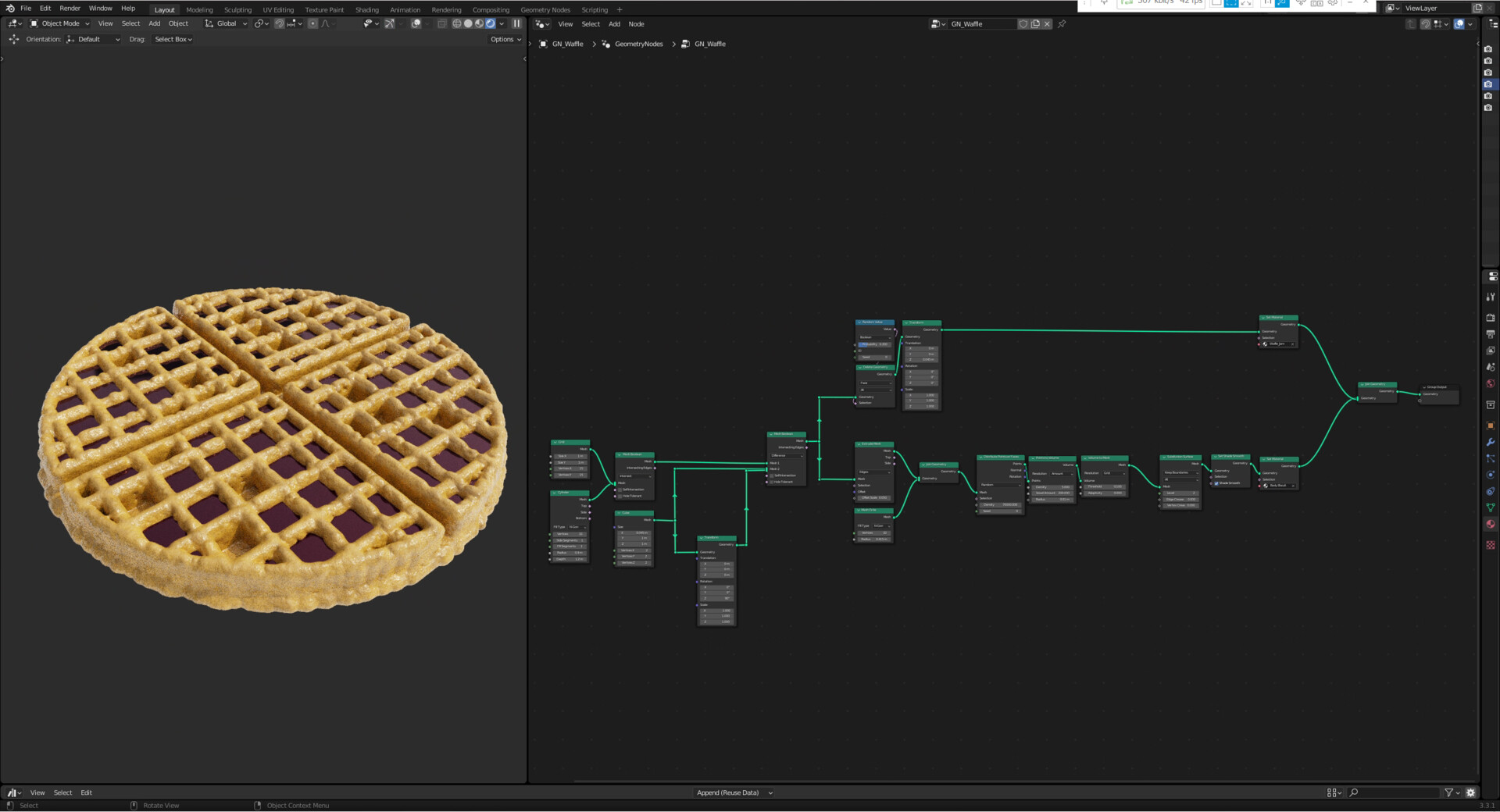Toggle viewport overlays in the 3D view header
Viewport: 1500px width, 812px height.
coord(418,23)
